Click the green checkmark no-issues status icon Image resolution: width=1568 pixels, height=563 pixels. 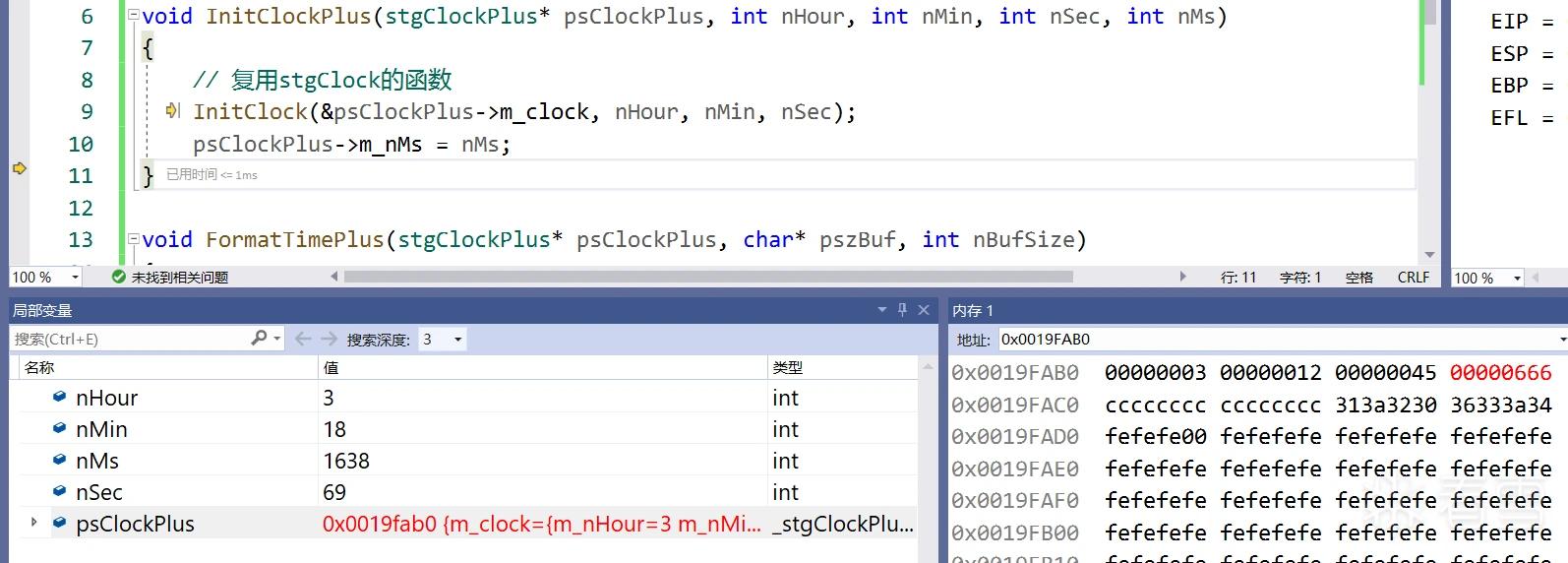[x=119, y=278]
